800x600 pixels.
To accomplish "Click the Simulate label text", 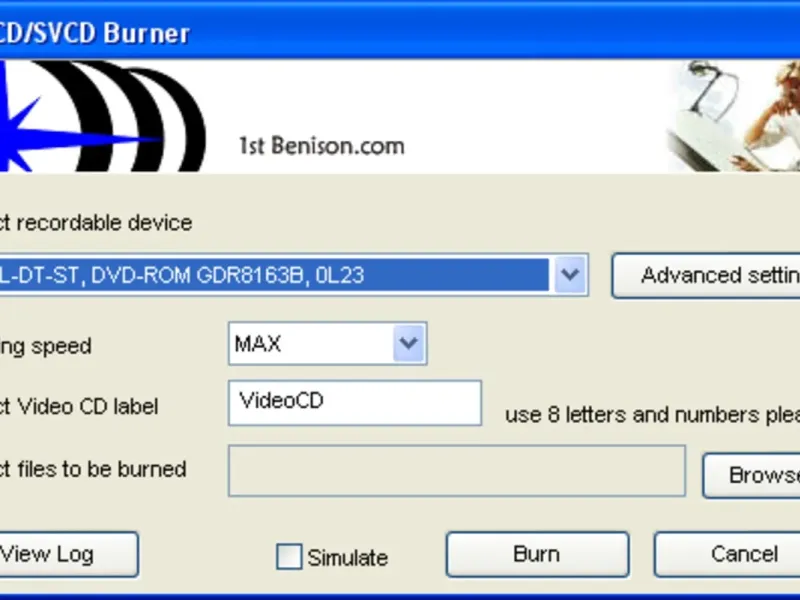I will (347, 558).
